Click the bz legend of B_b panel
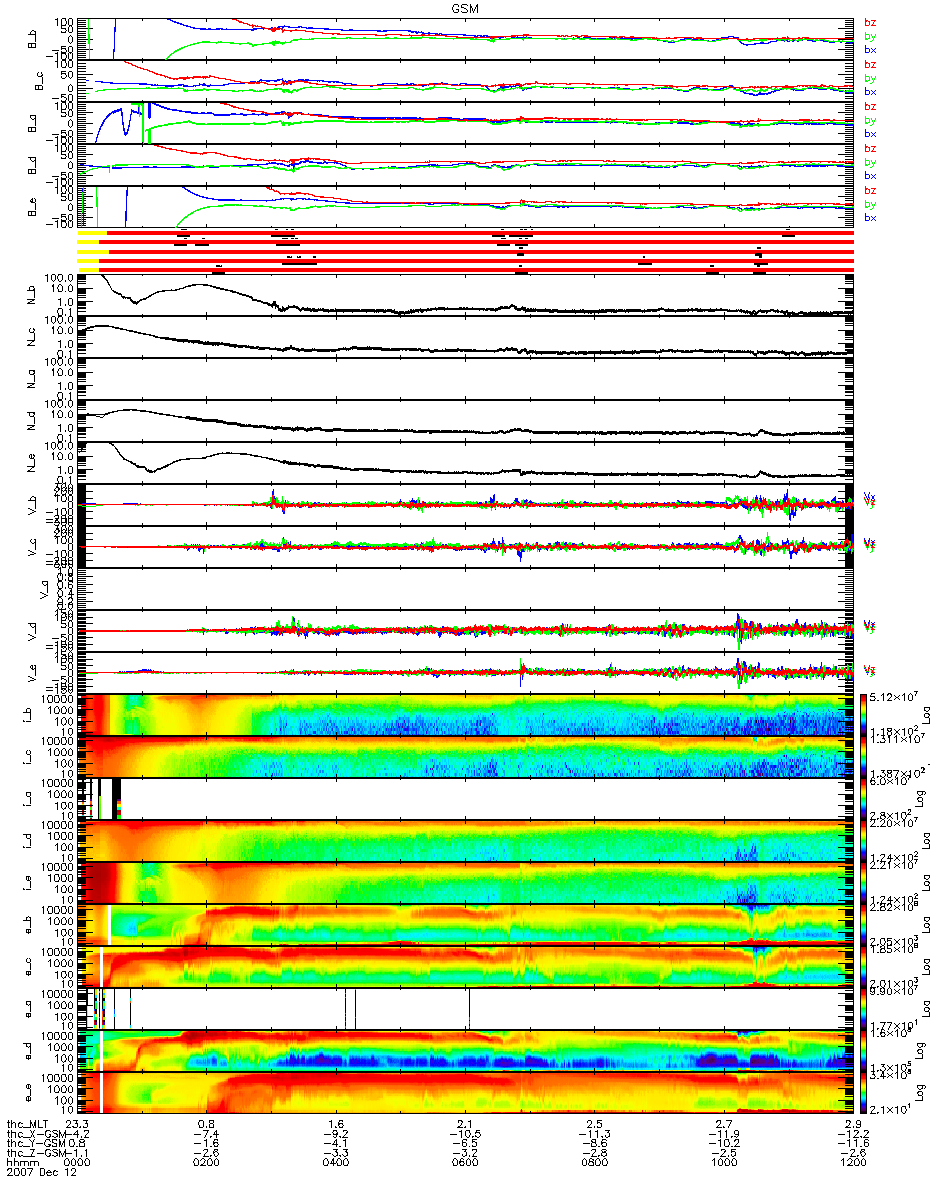Image resolution: width=930 pixels, height=1200 pixels. [x=870, y=22]
